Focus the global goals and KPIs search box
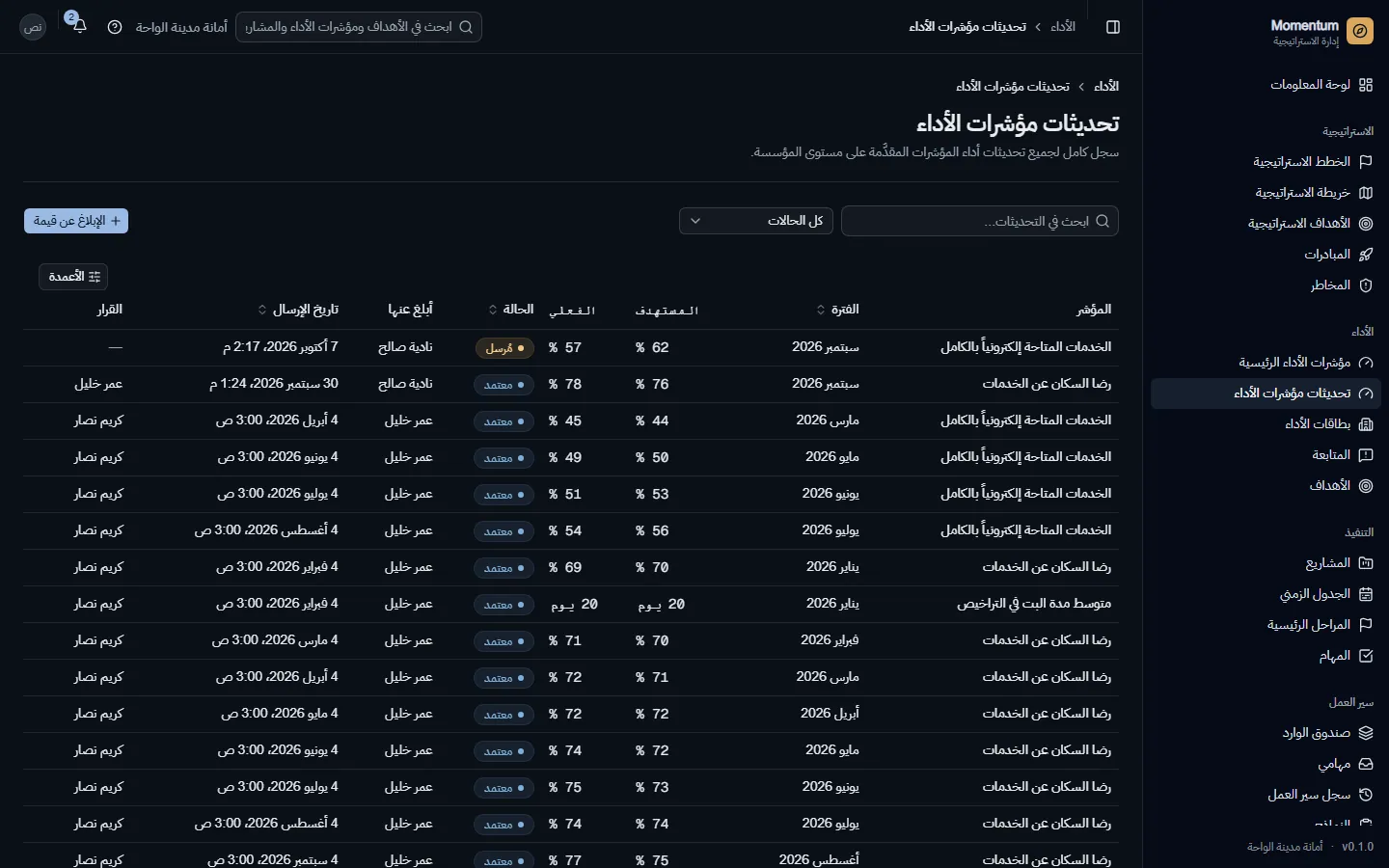 tap(359, 27)
